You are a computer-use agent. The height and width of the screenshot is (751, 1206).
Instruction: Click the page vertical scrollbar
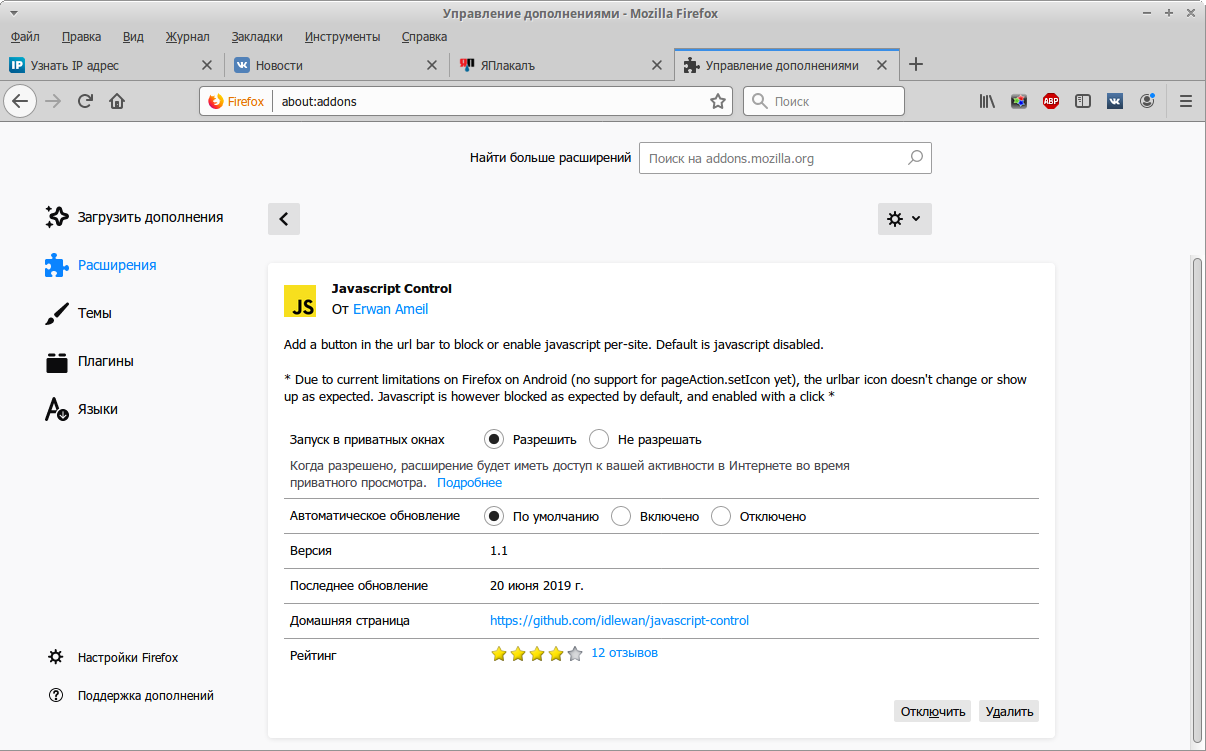pos(1198,500)
